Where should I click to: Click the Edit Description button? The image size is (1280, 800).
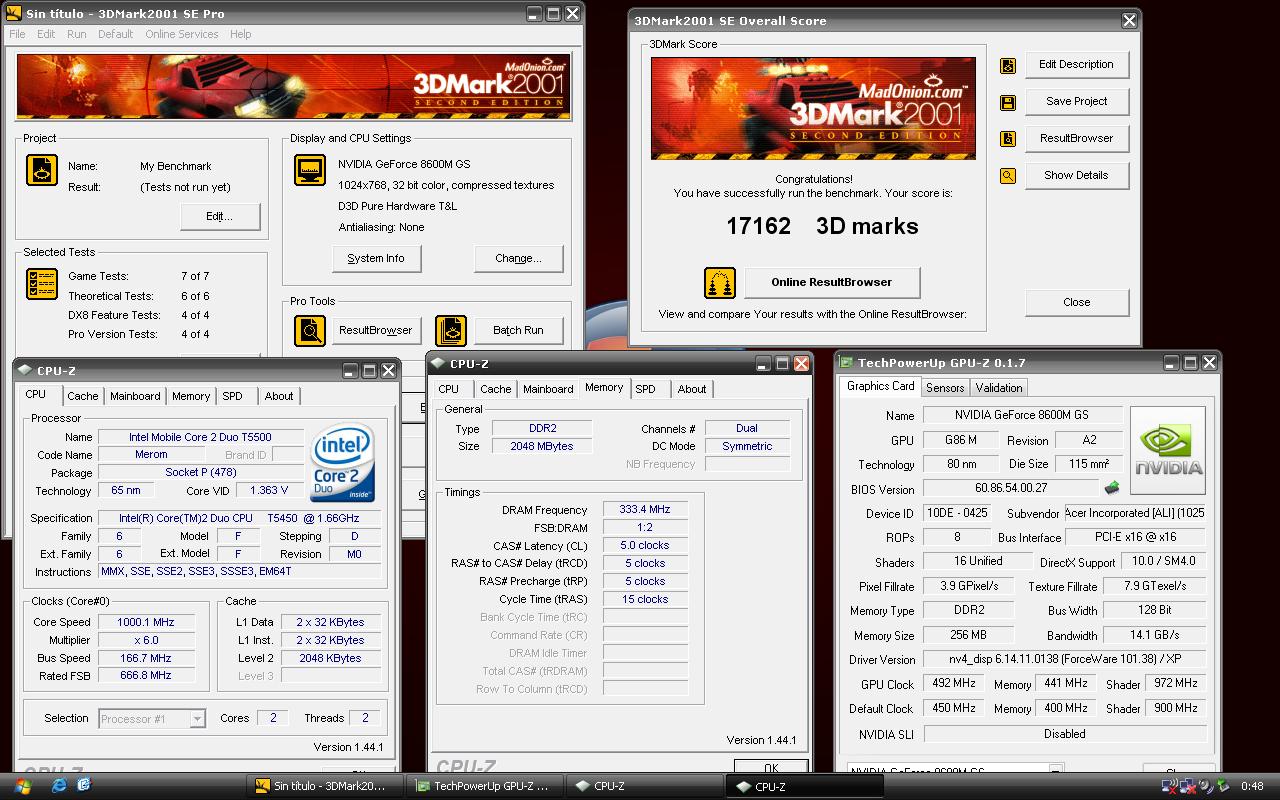tap(1076, 65)
